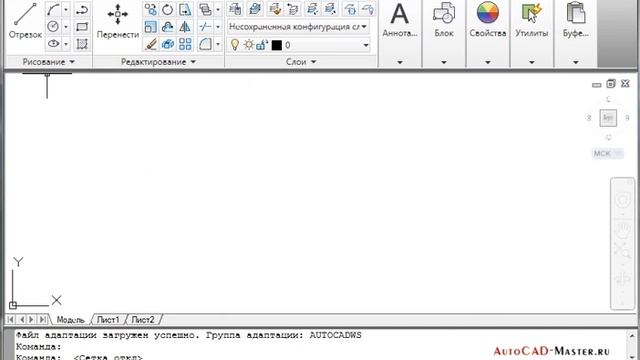Select the Ellipse drawing tool
Screen dimensions: 640x360
click(53, 44)
